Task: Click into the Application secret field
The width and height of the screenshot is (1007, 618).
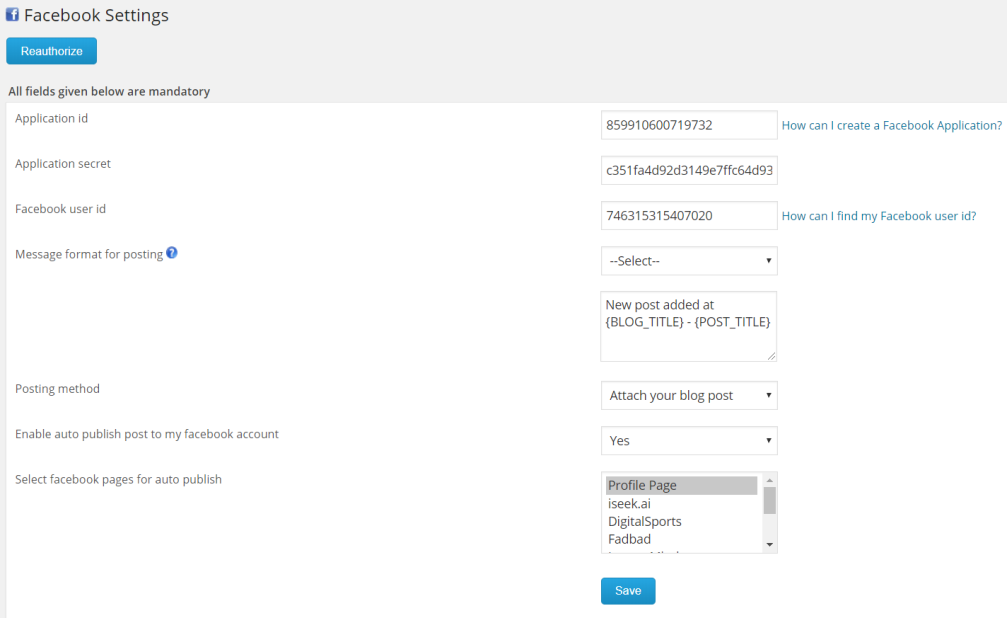Action: (688, 170)
